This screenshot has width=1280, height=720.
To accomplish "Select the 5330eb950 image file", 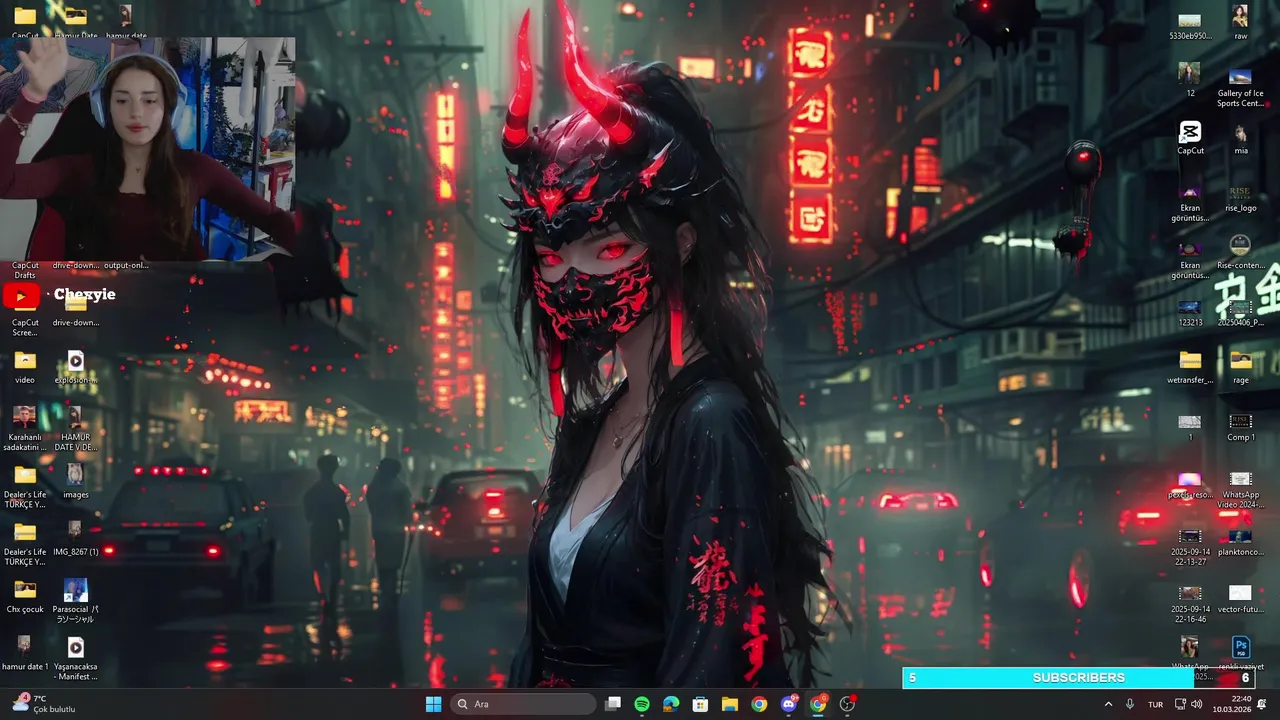I will (x=1190, y=24).
